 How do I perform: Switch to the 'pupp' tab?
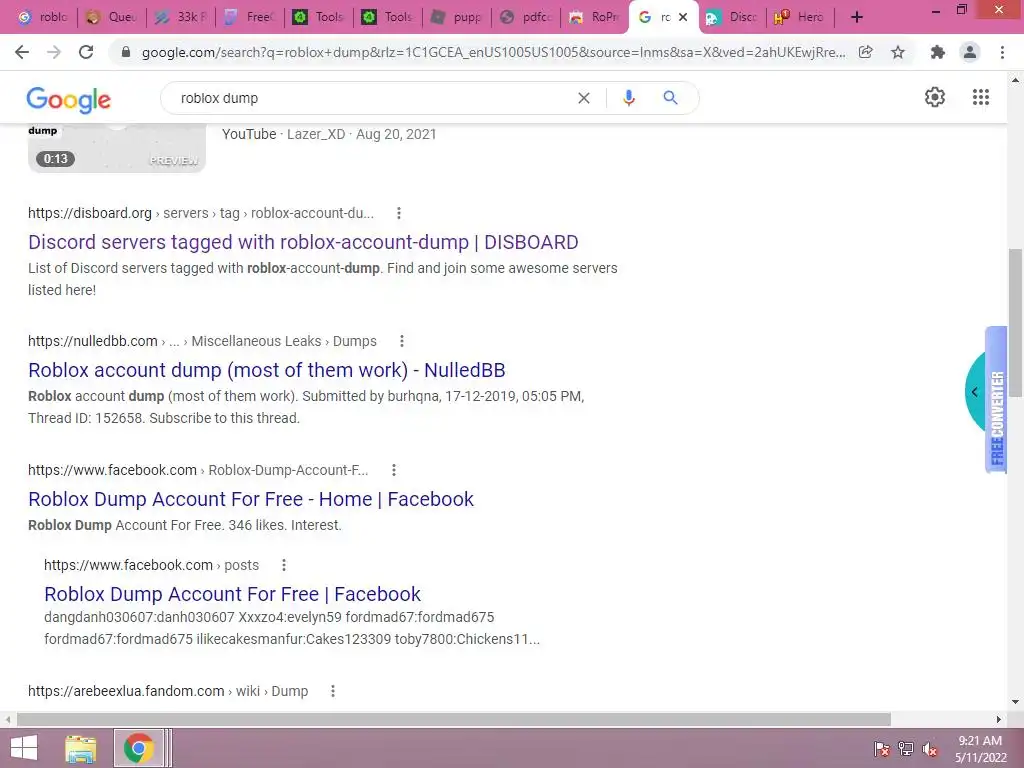click(457, 17)
